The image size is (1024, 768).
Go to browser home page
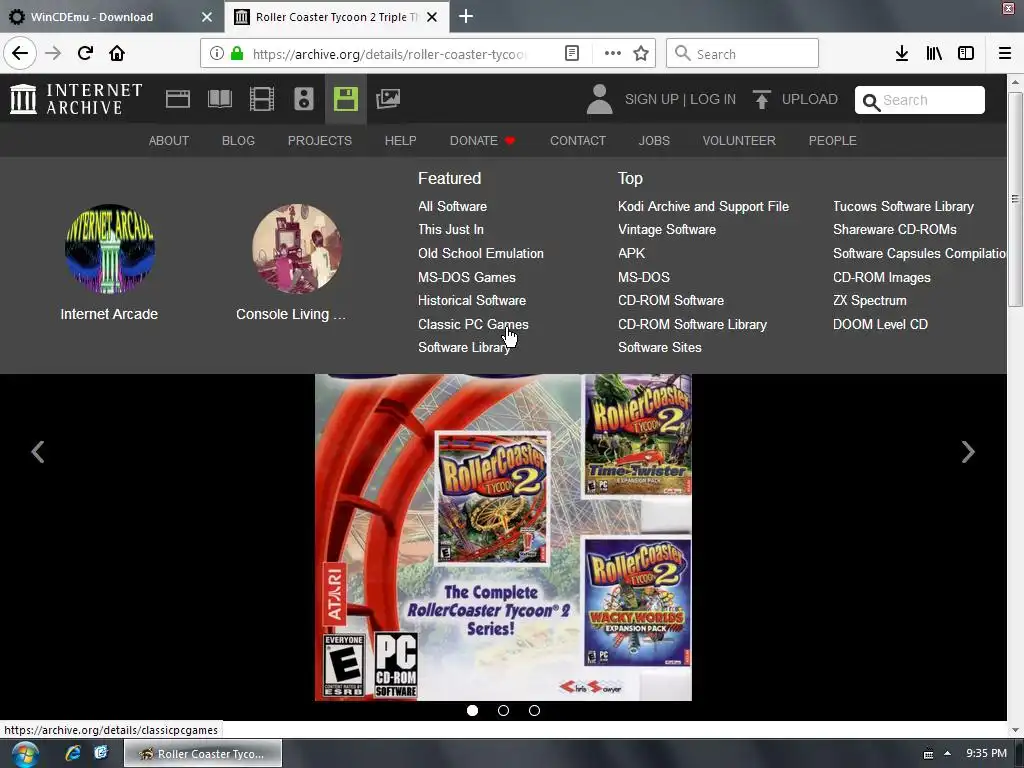coord(117,53)
